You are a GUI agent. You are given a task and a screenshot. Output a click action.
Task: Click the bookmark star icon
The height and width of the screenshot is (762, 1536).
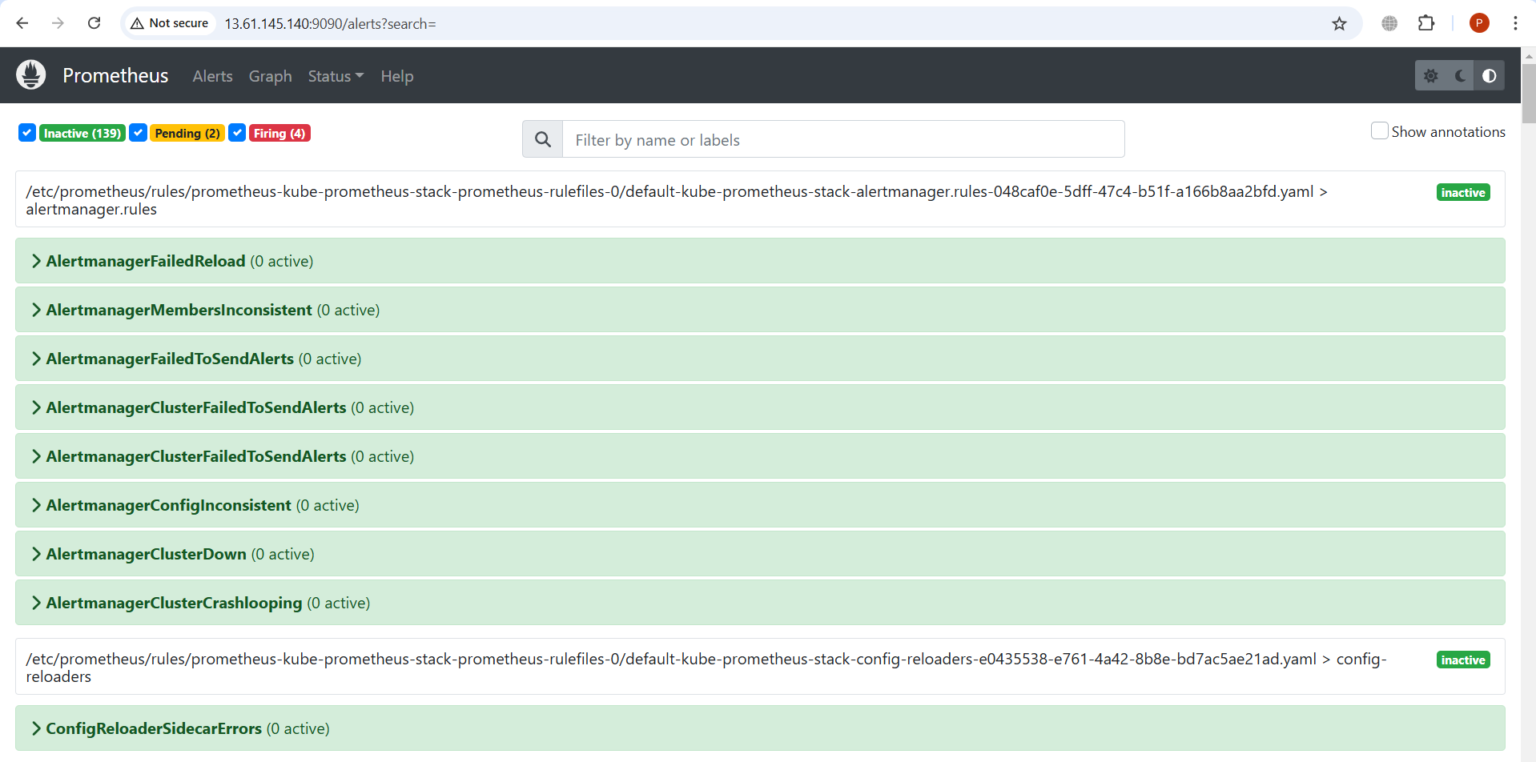(x=1339, y=22)
